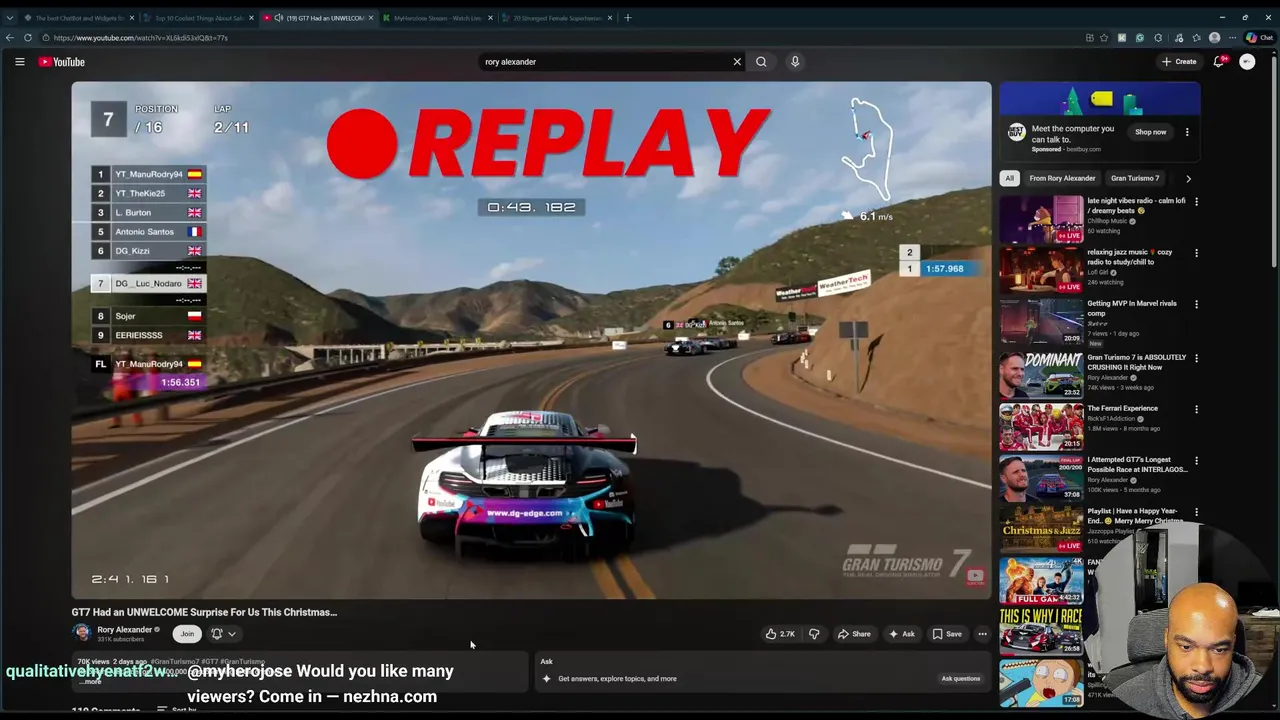Open the Best Buy sponsored banner image
The image size is (1280, 720).
[1100, 100]
